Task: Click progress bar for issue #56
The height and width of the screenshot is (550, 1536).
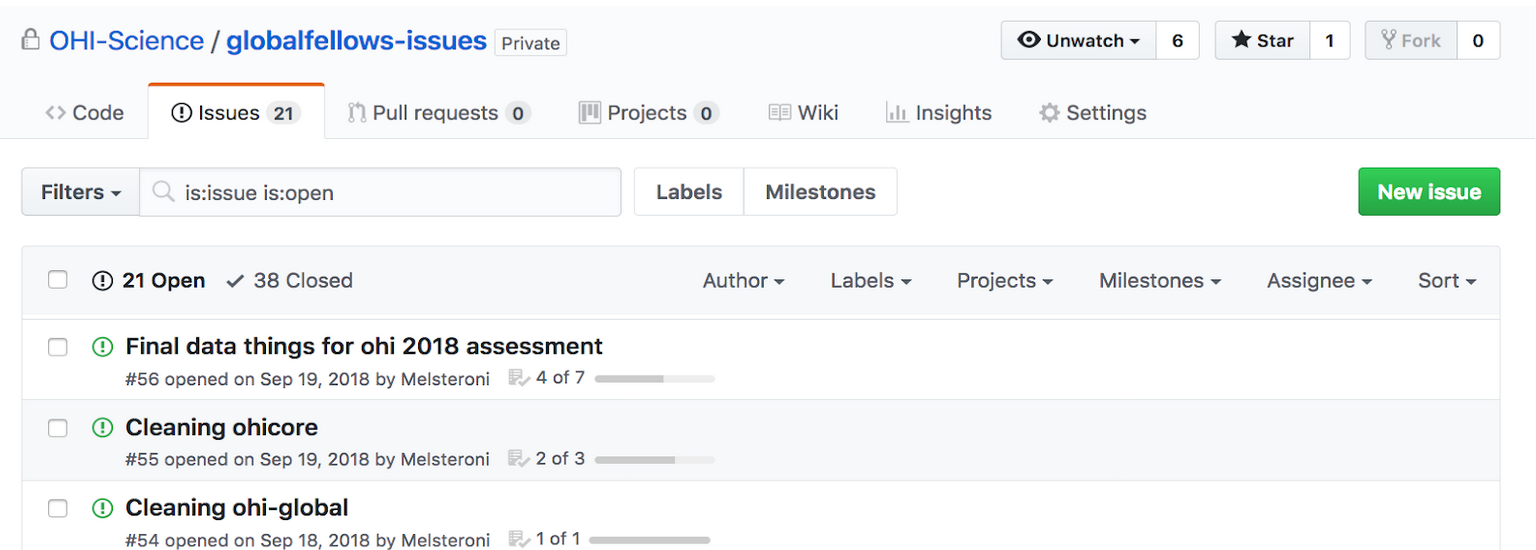Action: click(655, 379)
